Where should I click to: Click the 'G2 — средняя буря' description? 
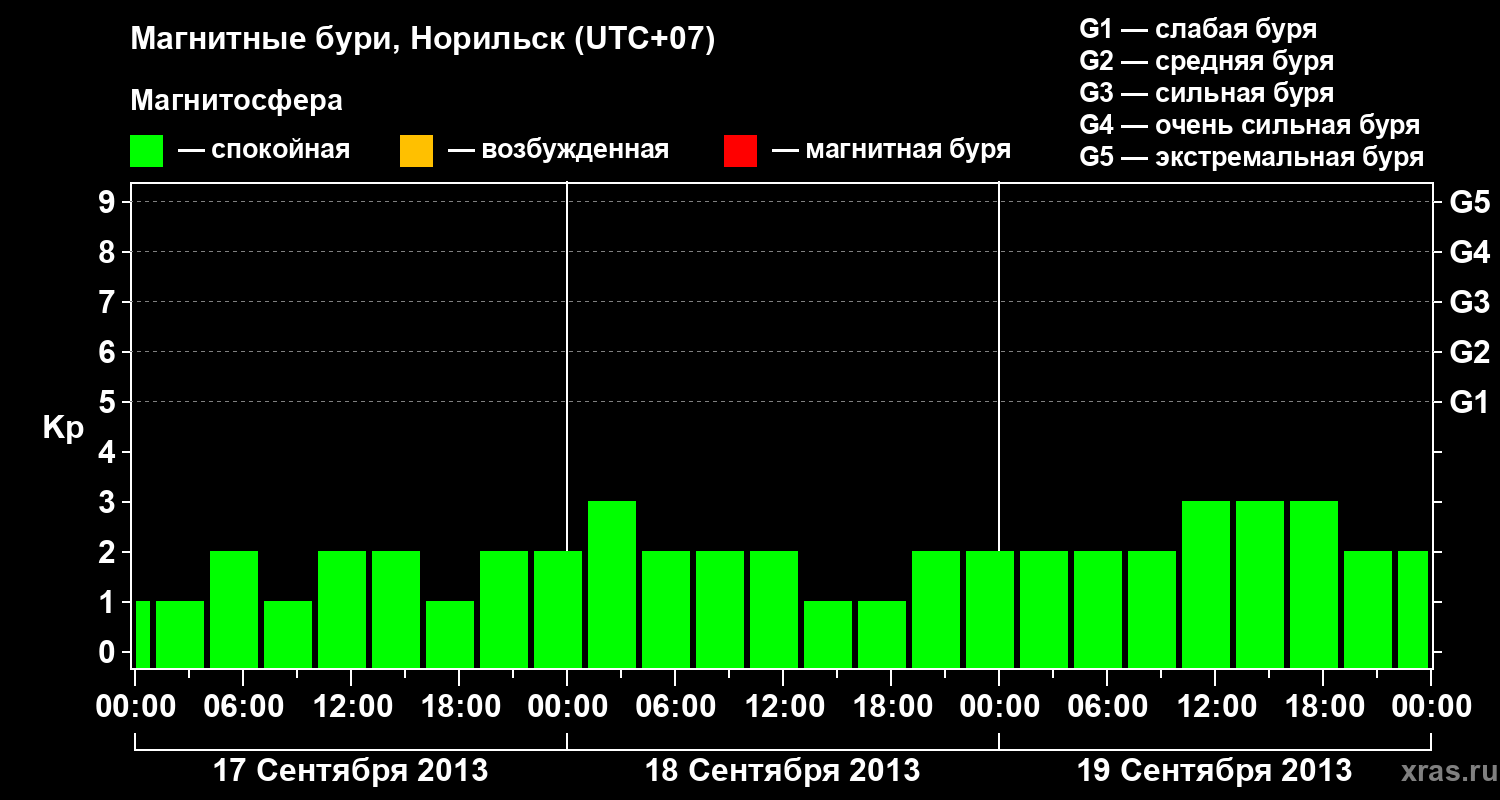pos(1206,61)
